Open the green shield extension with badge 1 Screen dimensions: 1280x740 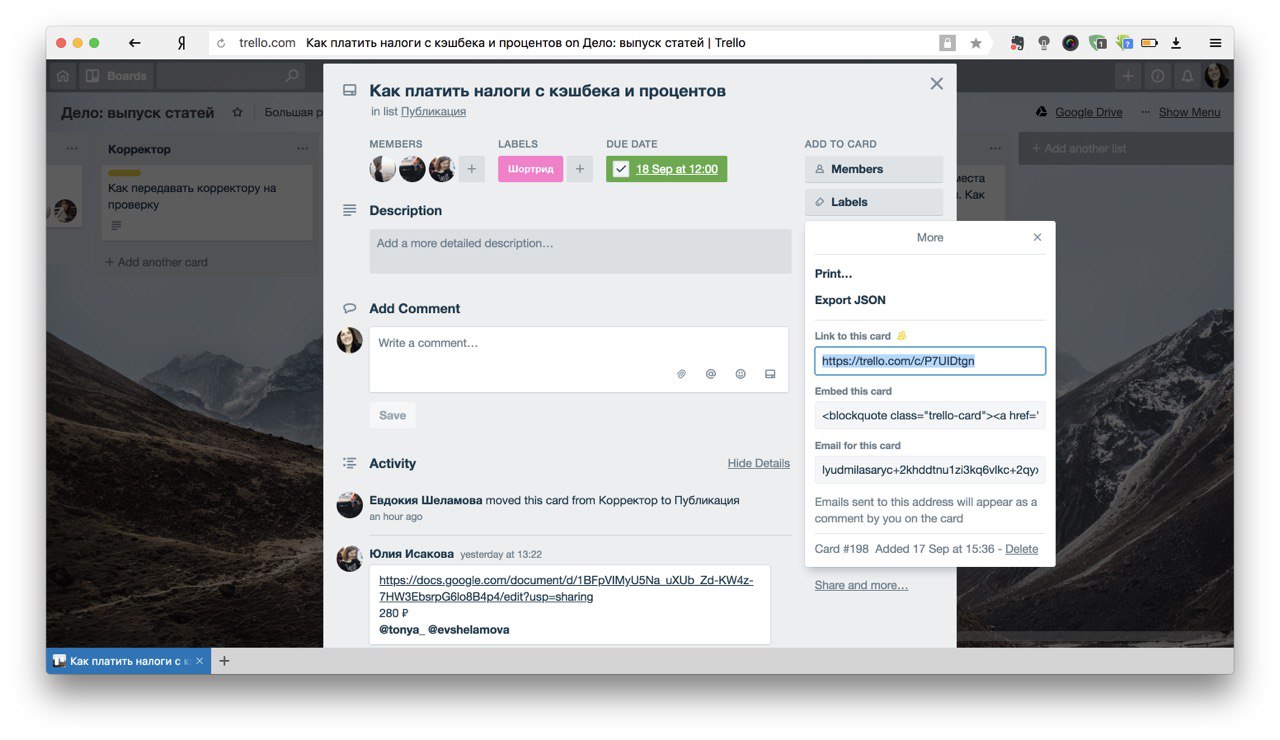click(x=1098, y=43)
